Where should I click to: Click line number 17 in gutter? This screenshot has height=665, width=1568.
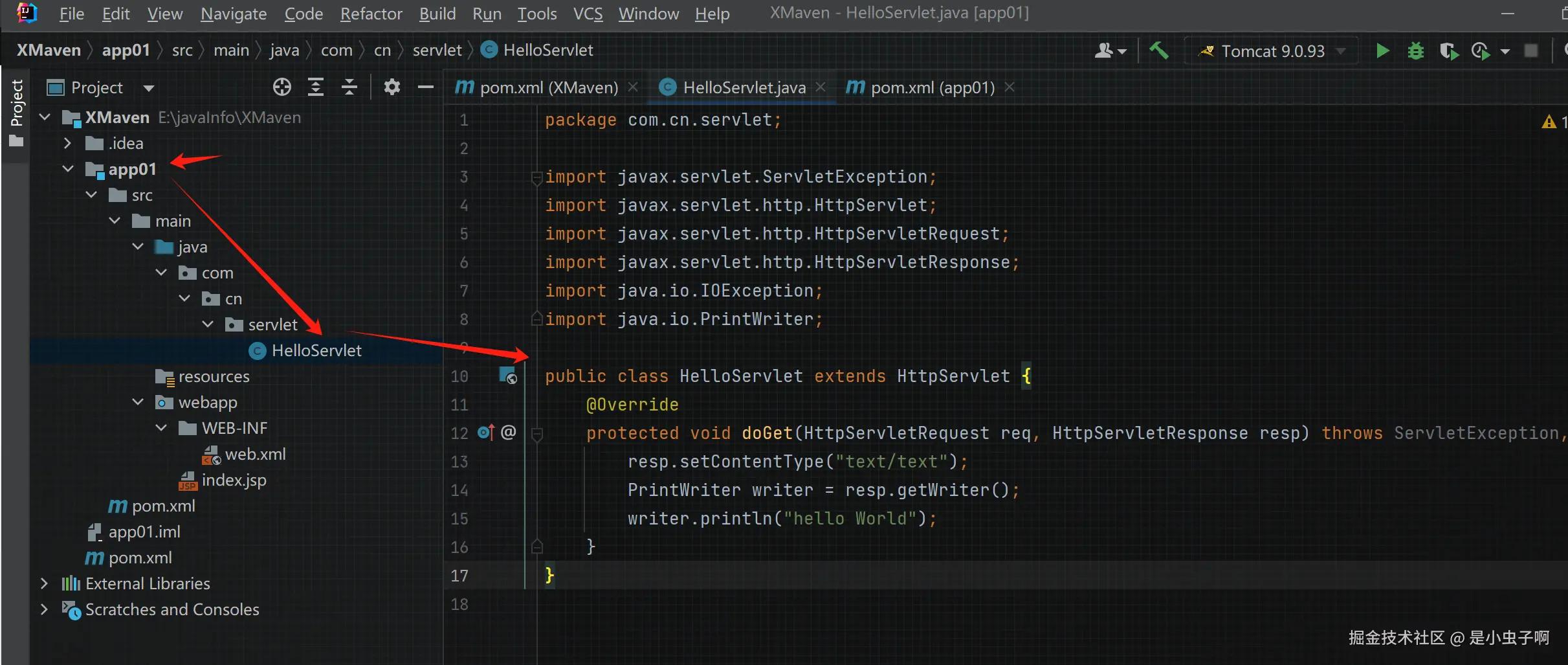[x=459, y=576]
